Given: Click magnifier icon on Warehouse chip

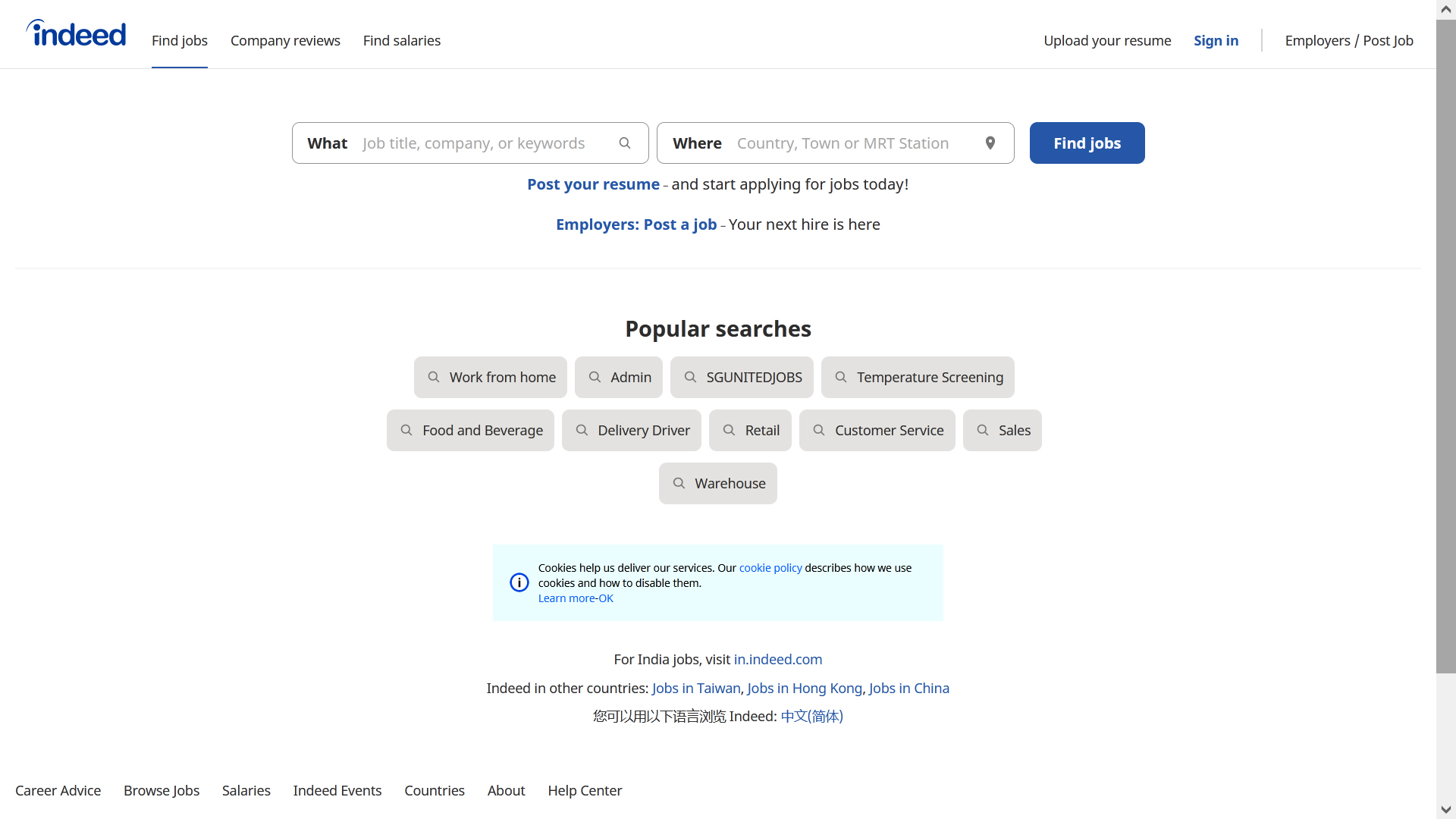Looking at the screenshot, I should click(679, 483).
